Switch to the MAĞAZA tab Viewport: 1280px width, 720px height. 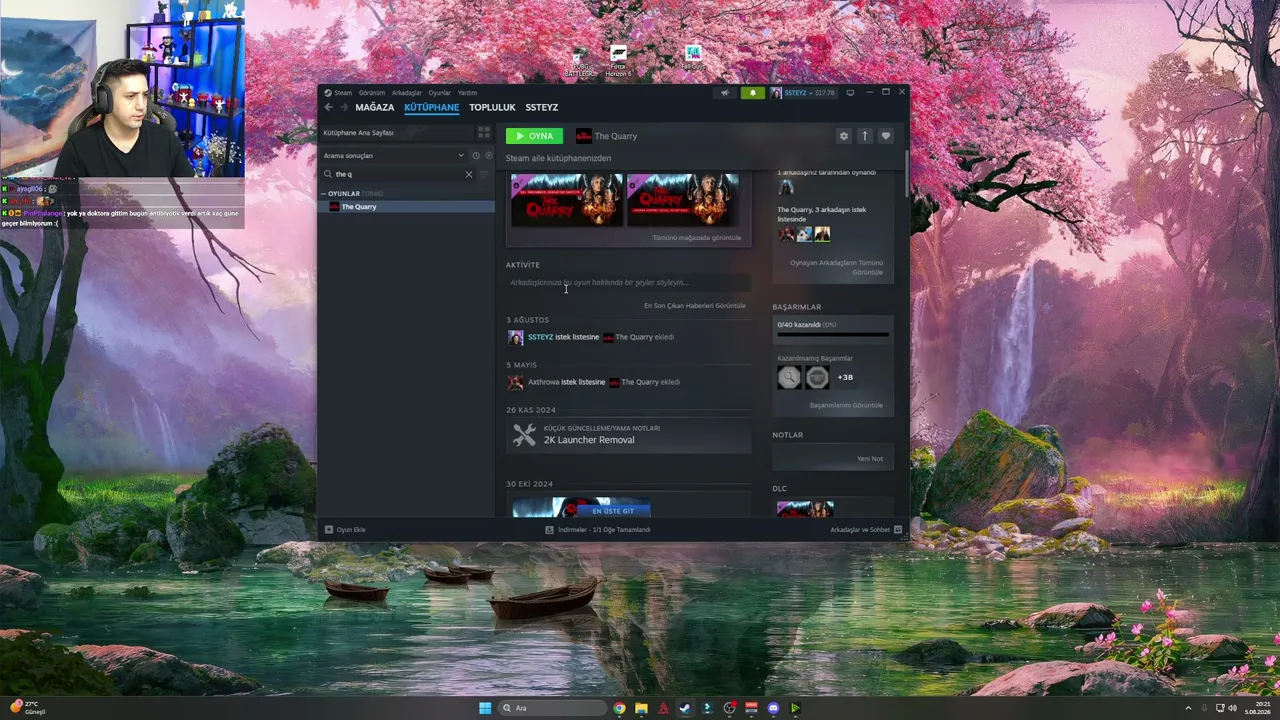[x=375, y=107]
